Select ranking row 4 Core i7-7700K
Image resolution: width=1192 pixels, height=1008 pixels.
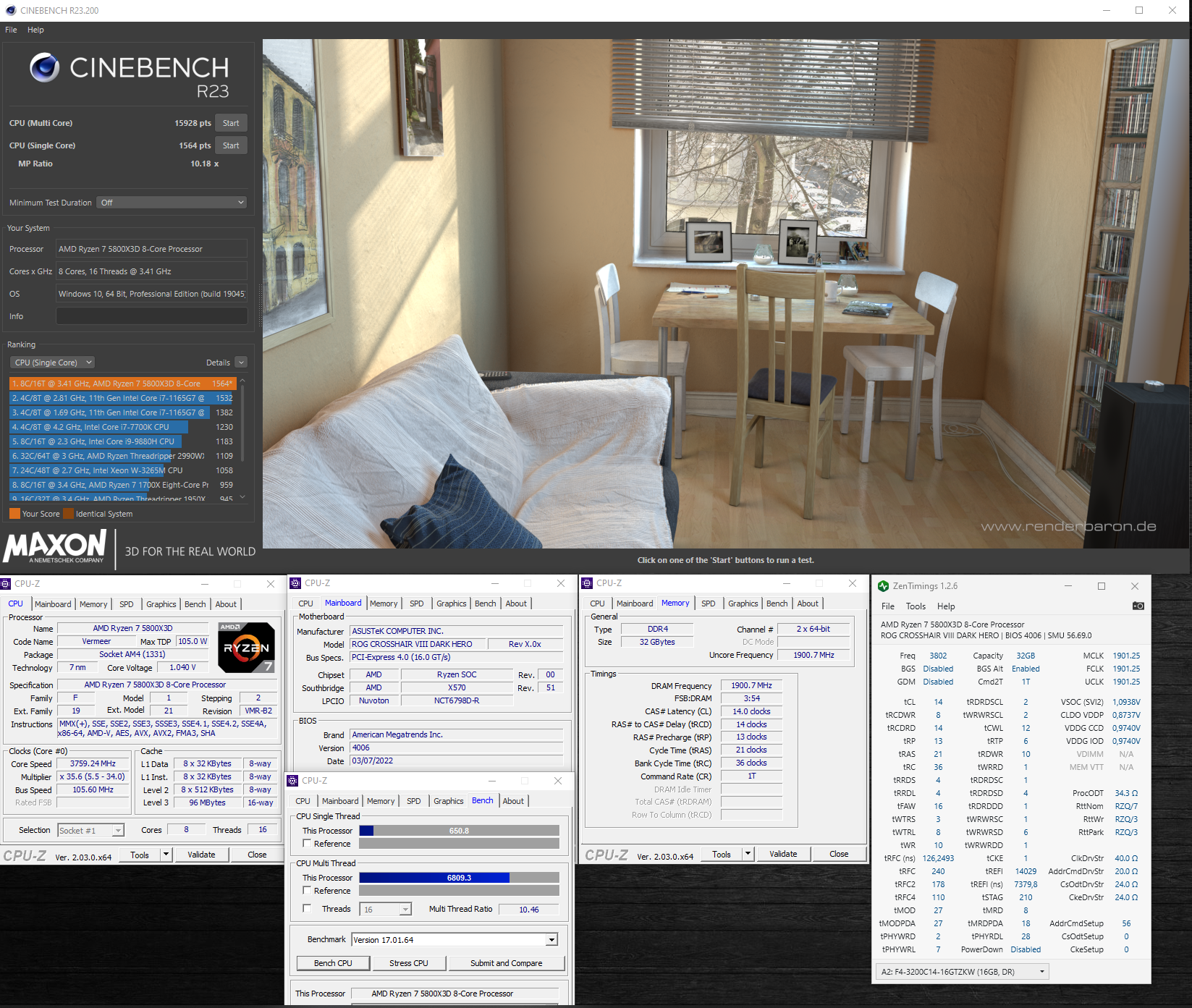click(x=122, y=427)
